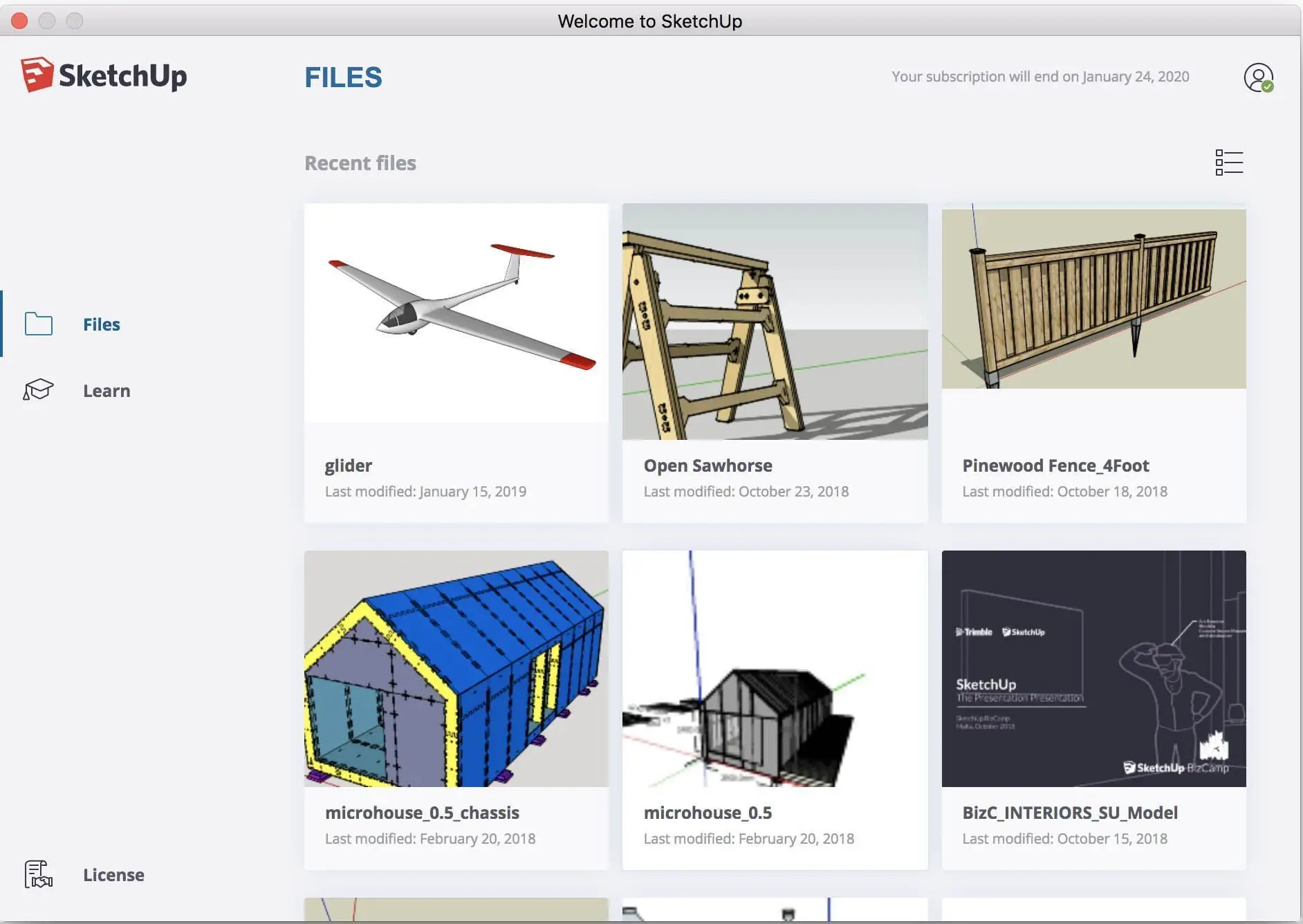This screenshot has height=924, width=1303.
Task: Close the Welcome to SketchUp window
Action: click(x=19, y=21)
